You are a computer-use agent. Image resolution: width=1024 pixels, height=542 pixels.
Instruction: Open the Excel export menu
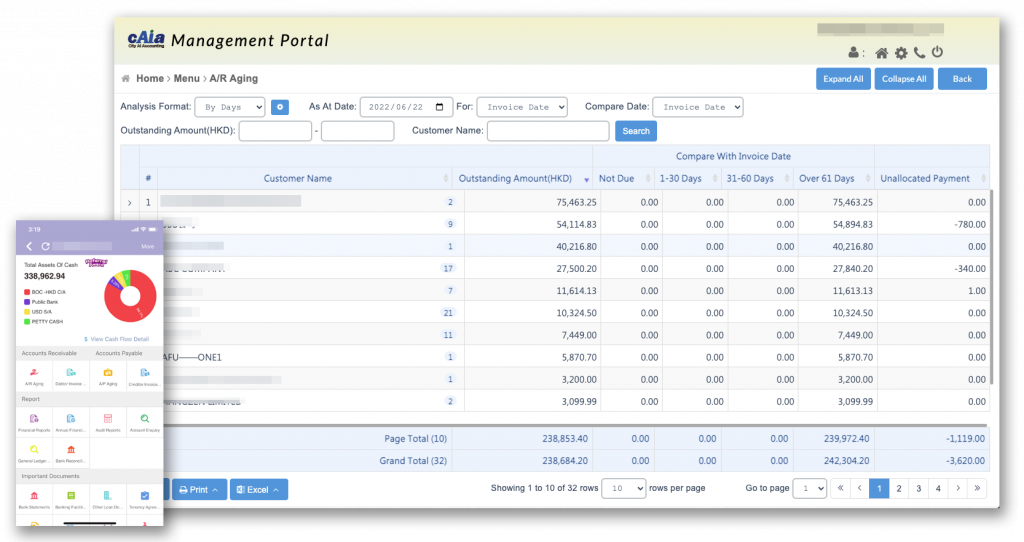[259, 489]
